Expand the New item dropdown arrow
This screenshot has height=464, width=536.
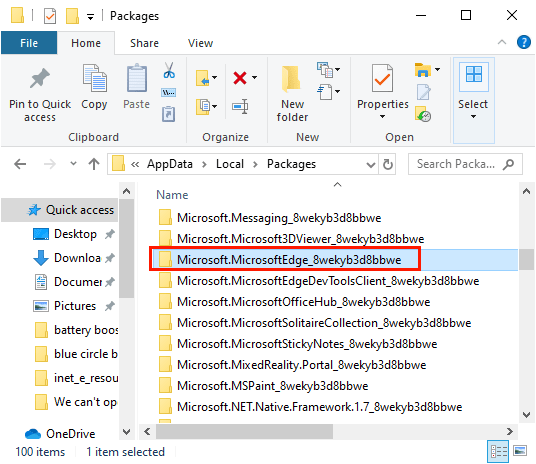pos(337,69)
